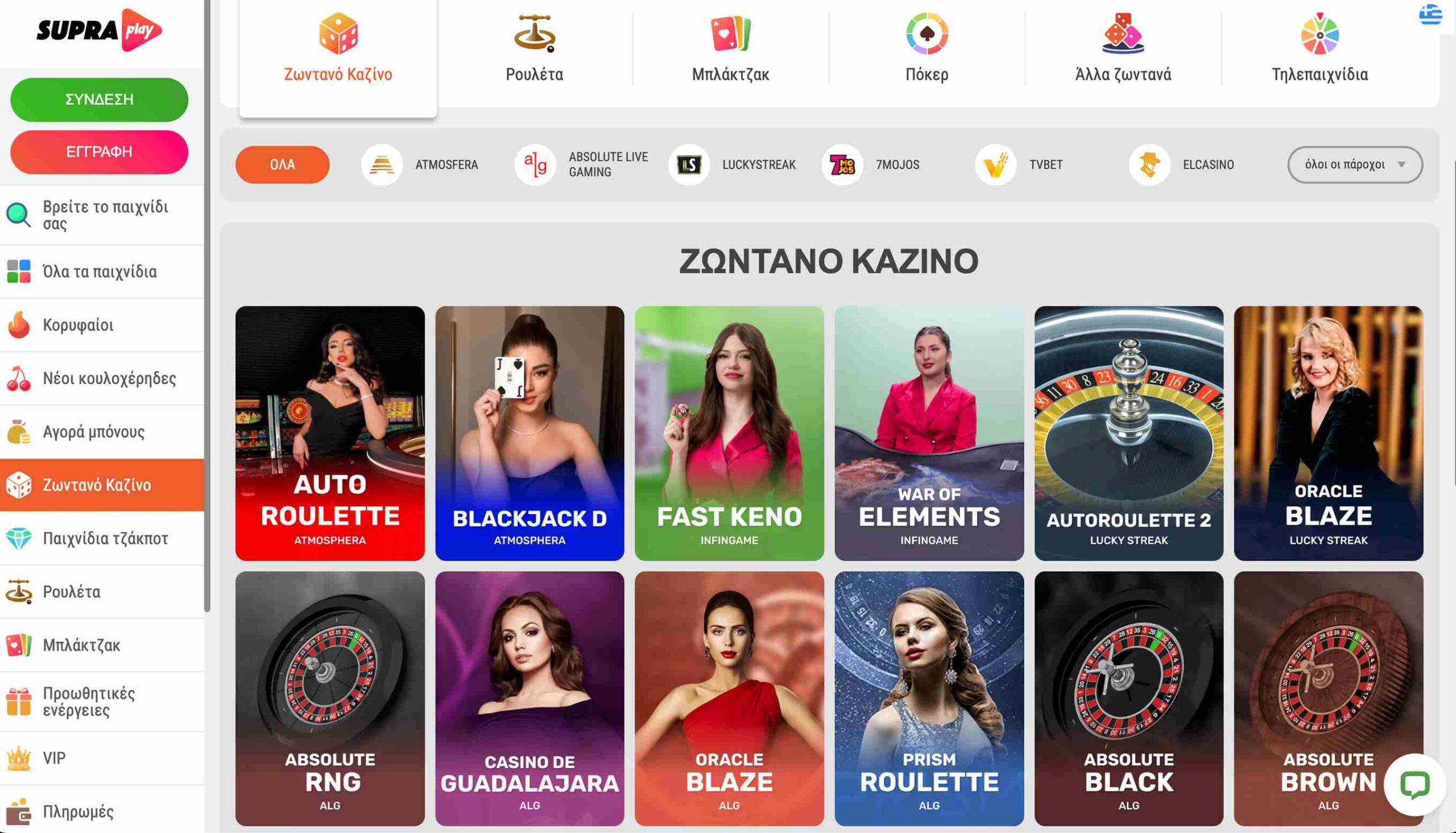Select the TVBet provider logo

(x=996, y=165)
